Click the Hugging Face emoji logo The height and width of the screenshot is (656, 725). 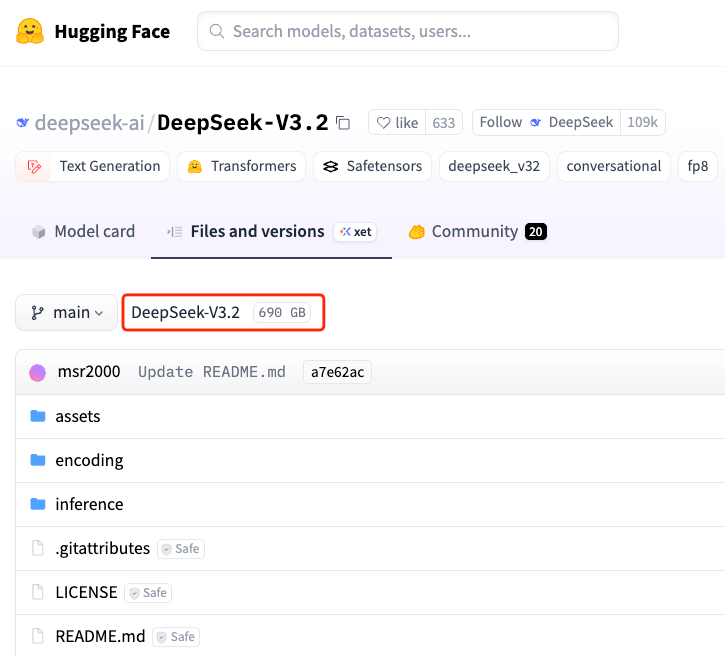click(30, 31)
